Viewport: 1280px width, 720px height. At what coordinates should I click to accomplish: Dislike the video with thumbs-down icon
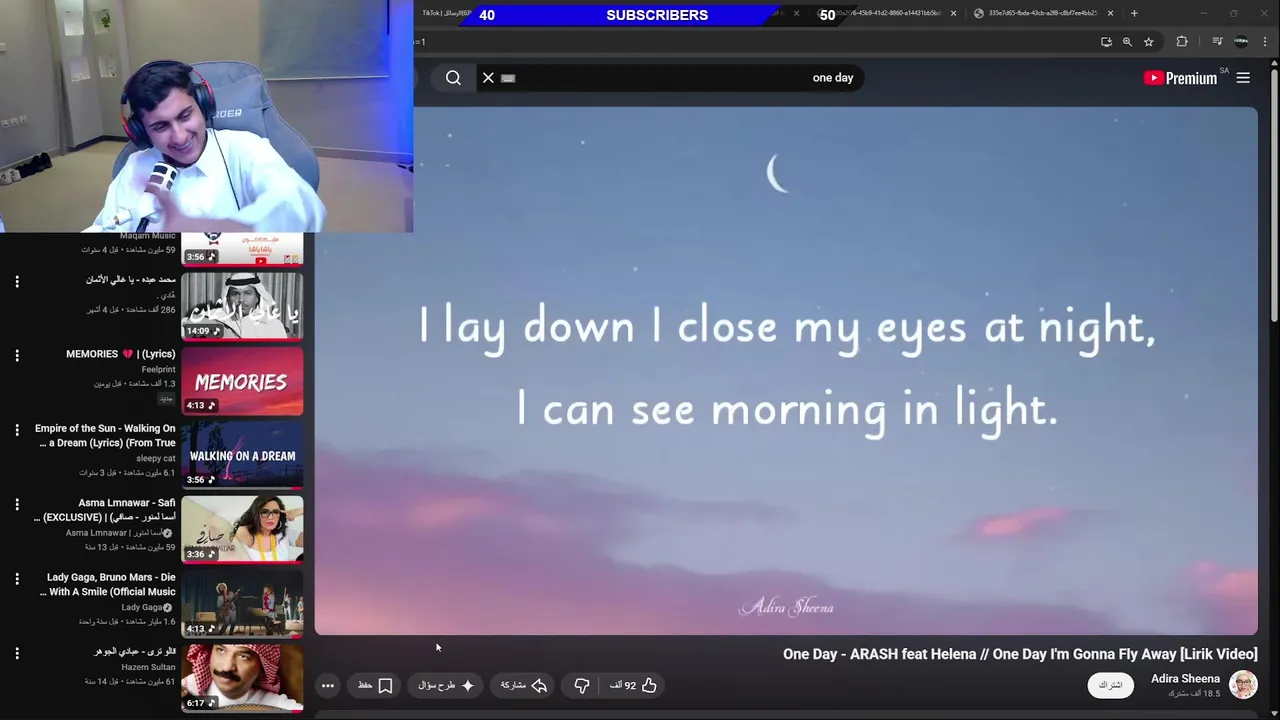[582, 685]
